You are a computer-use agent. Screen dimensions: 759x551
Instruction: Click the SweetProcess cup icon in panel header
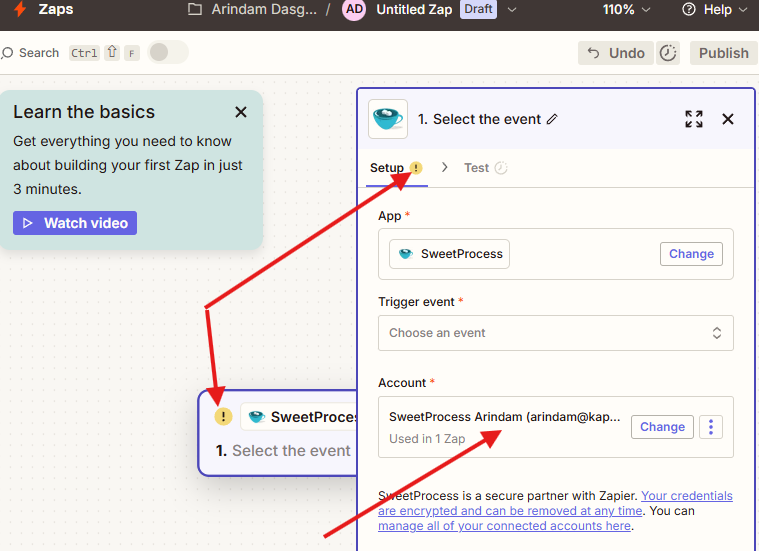[388, 119]
